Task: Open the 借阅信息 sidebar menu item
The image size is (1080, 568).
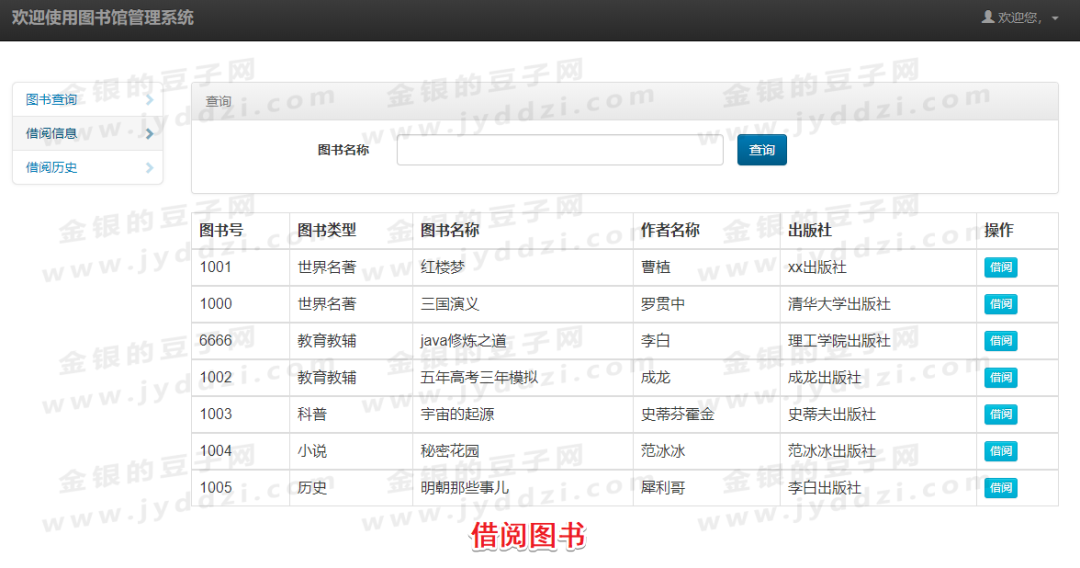Action: (87, 134)
